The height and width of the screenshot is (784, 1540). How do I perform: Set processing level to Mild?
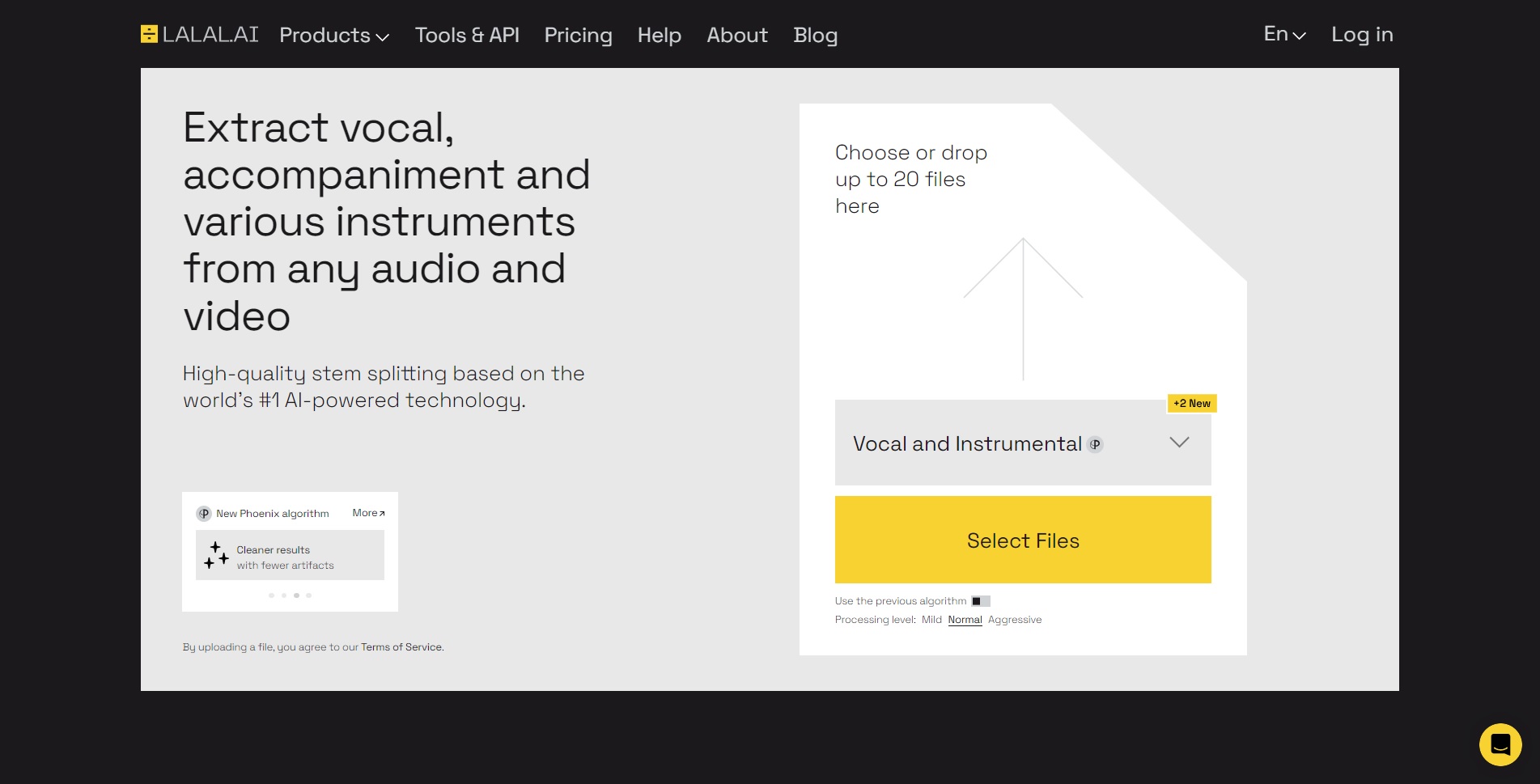pos(931,620)
